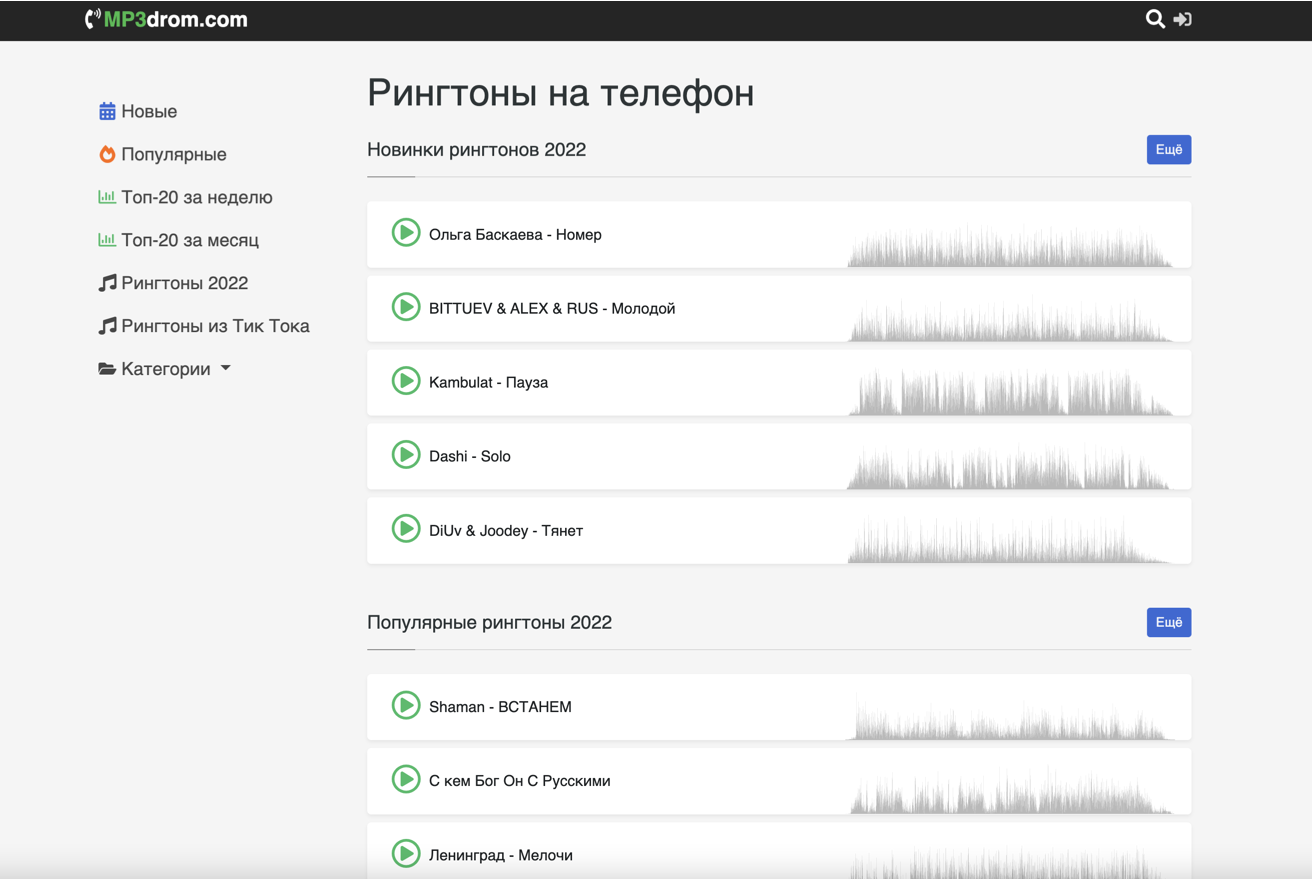The height and width of the screenshot is (879, 1313).
Task: Play Ленинград - Мелочи ringtone
Action: coord(405,853)
